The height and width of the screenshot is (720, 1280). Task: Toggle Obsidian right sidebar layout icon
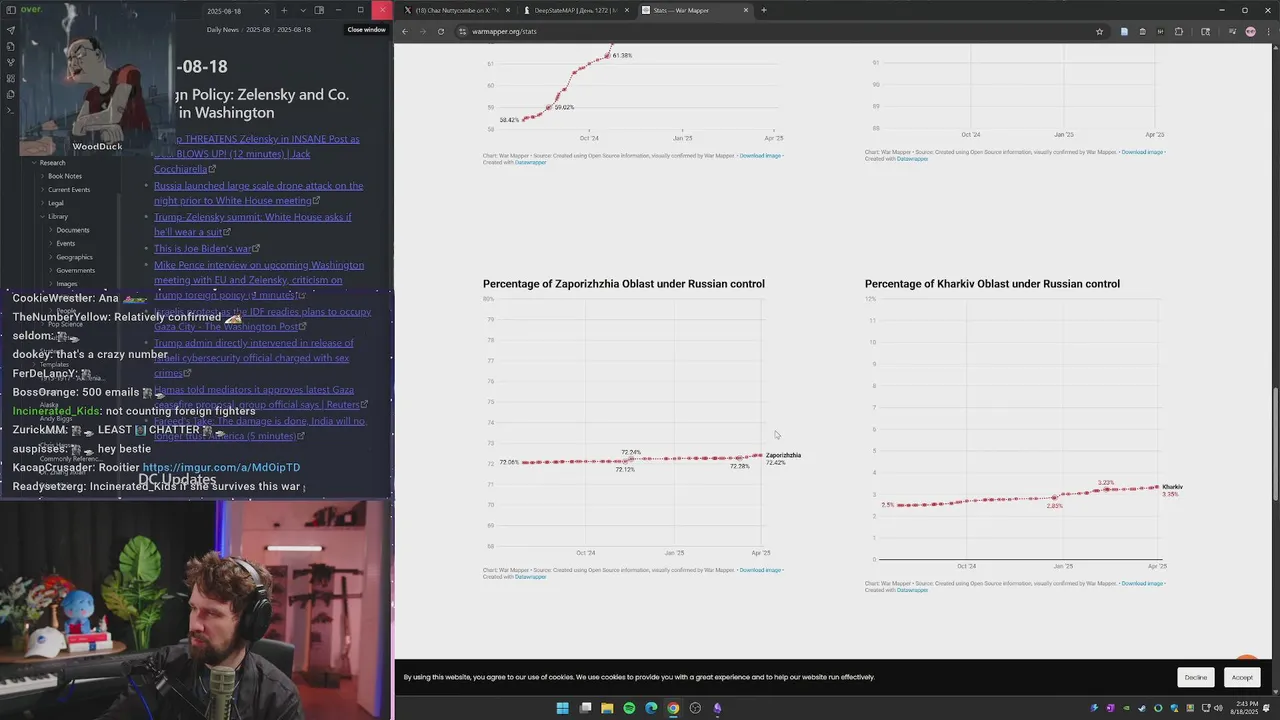point(319,10)
